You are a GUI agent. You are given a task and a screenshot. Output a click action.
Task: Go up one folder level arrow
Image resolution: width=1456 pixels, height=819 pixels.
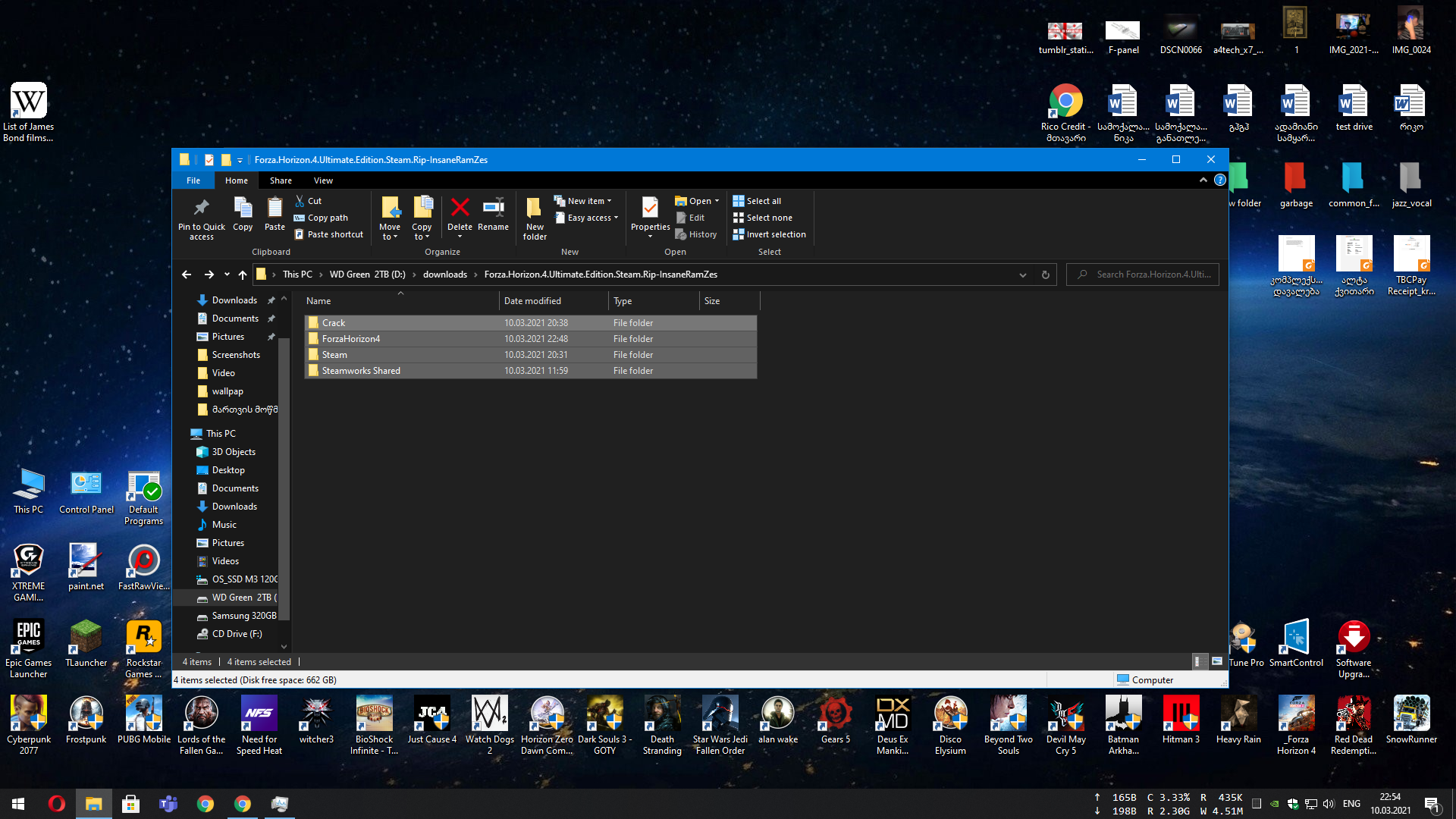243,275
